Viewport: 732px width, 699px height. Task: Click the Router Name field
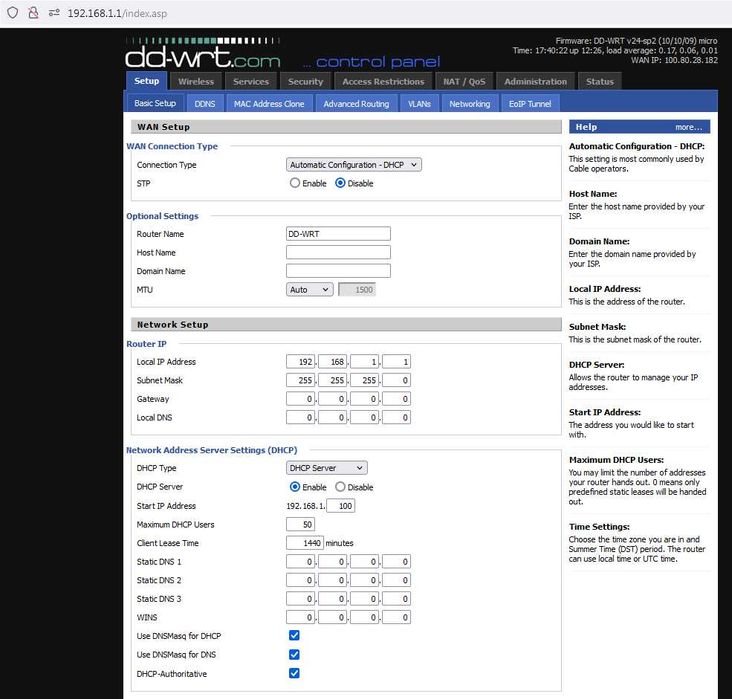[x=338, y=233]
